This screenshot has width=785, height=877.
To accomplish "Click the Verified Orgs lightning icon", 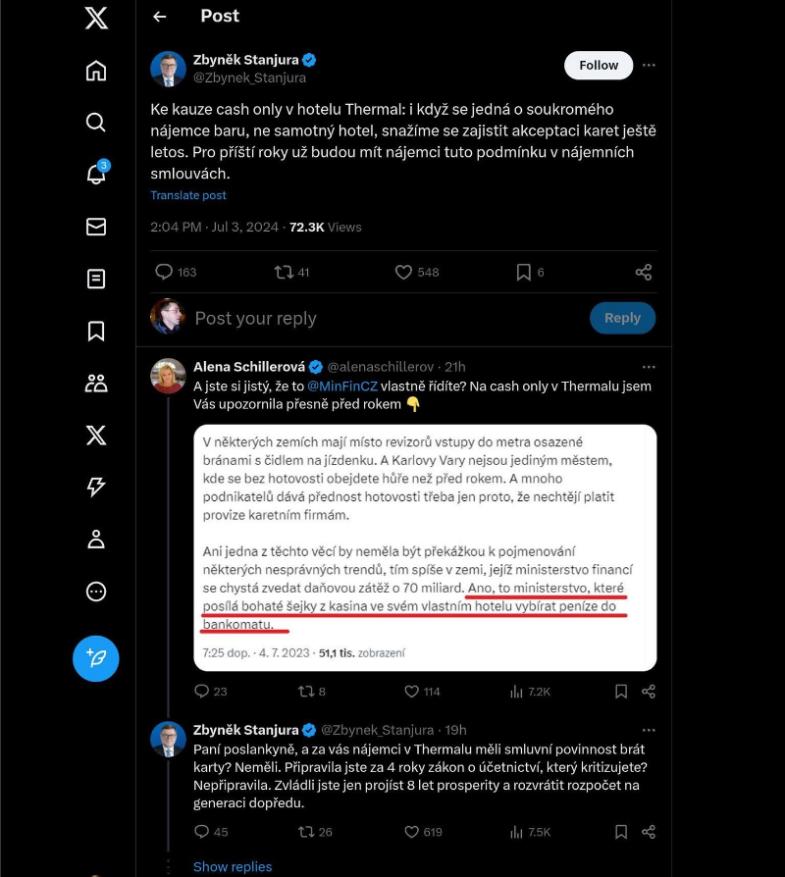I will tap(96, 486).
